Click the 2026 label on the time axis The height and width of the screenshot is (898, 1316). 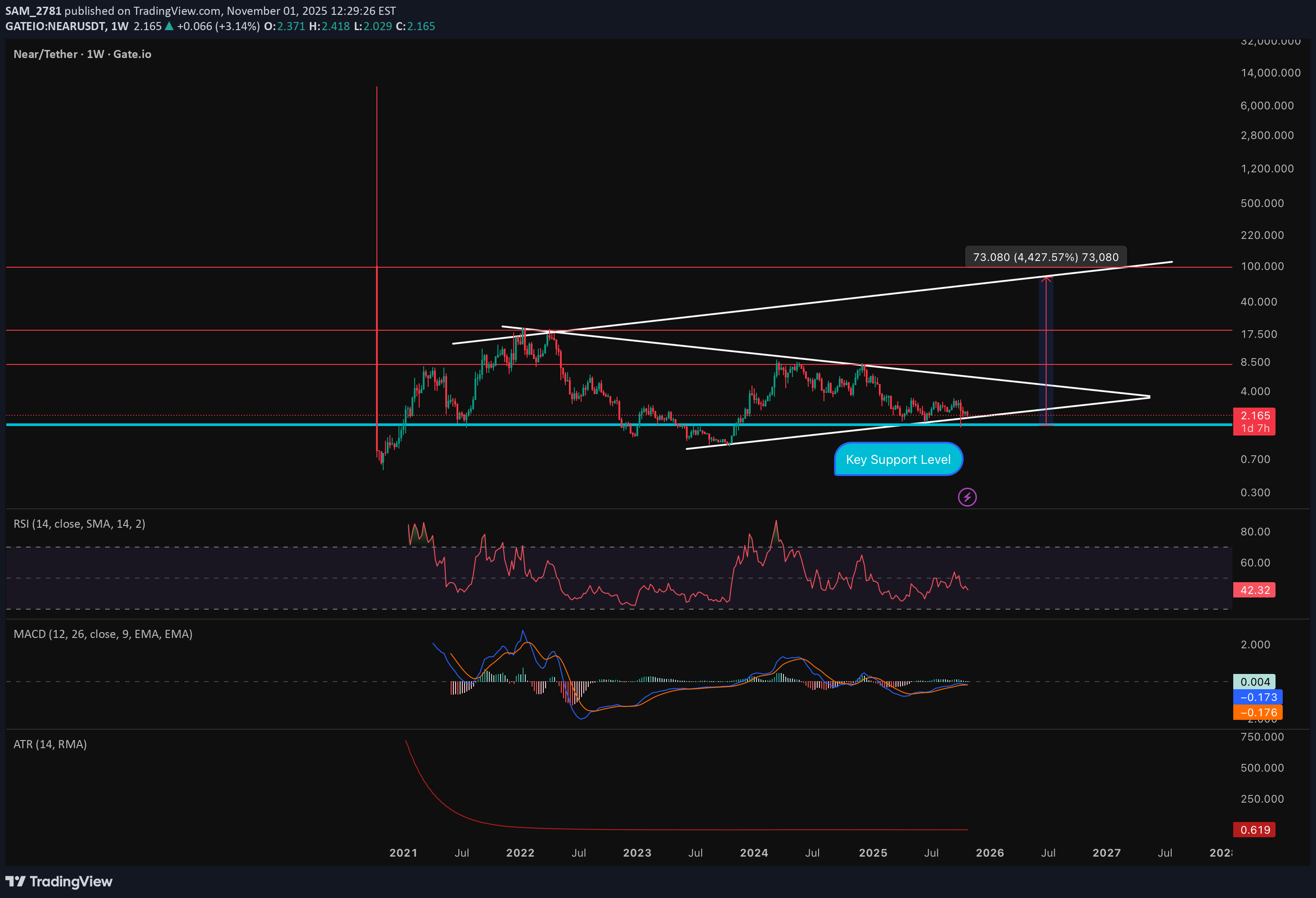pyautogui.click(x=989, y=853)
